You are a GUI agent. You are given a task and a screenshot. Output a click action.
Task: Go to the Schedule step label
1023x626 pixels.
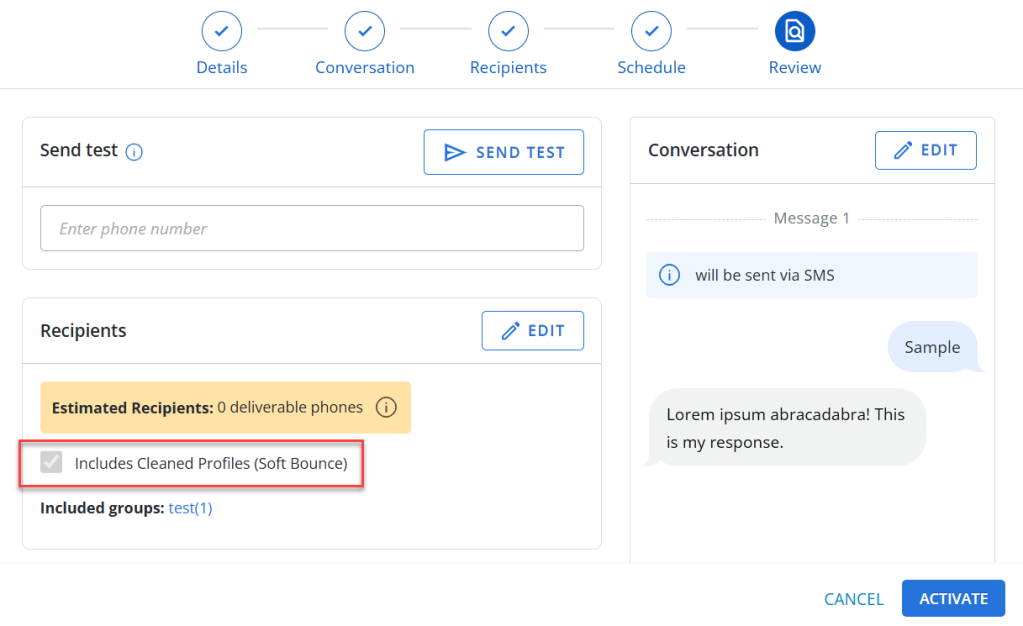coord(651,68)
